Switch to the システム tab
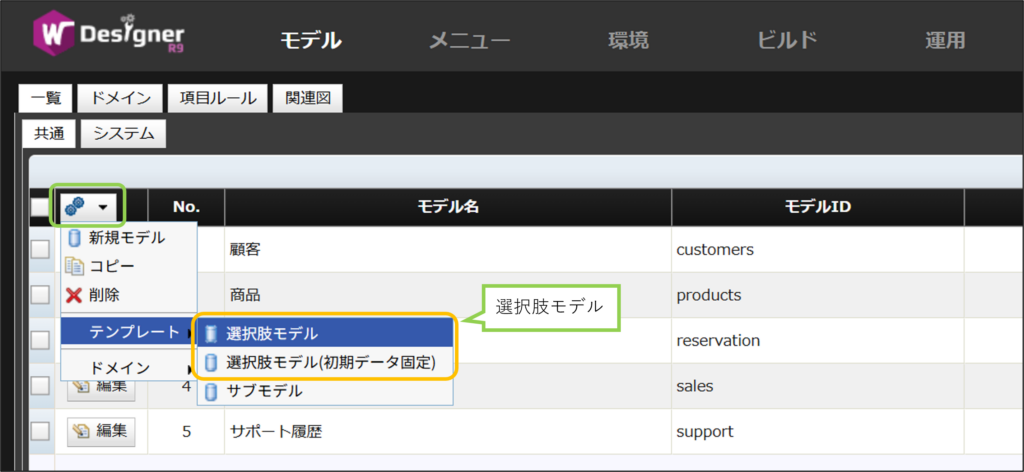 pyautogui.click(x=123, y=133)
